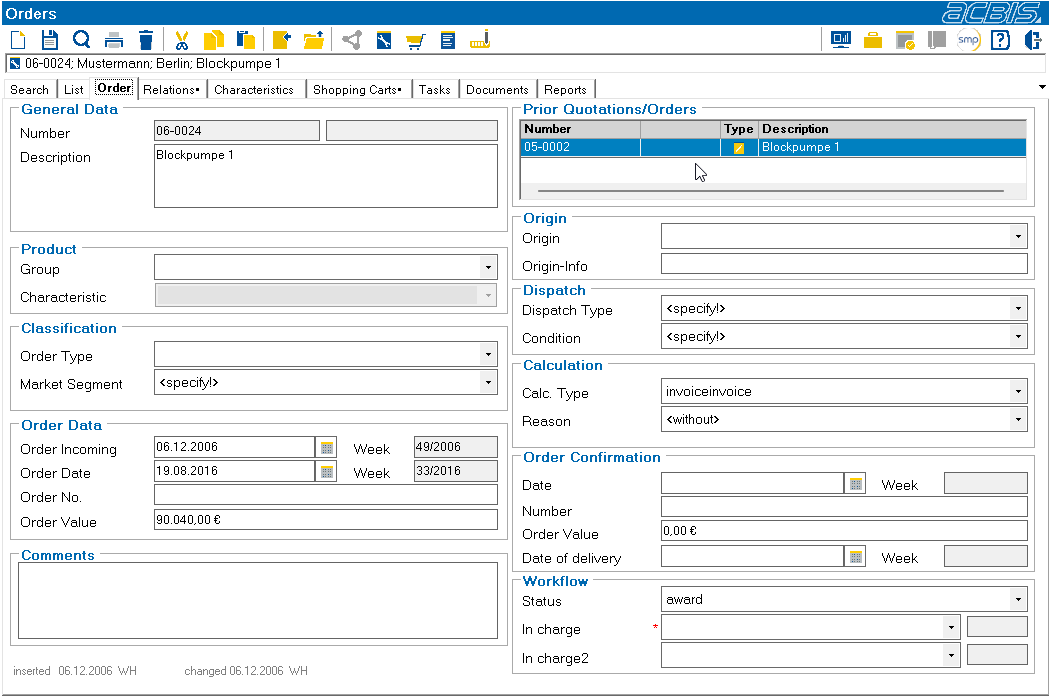Click the window with yellow checkmark icon
This screenshot has height=696, width=1049.
pos(905,40)
